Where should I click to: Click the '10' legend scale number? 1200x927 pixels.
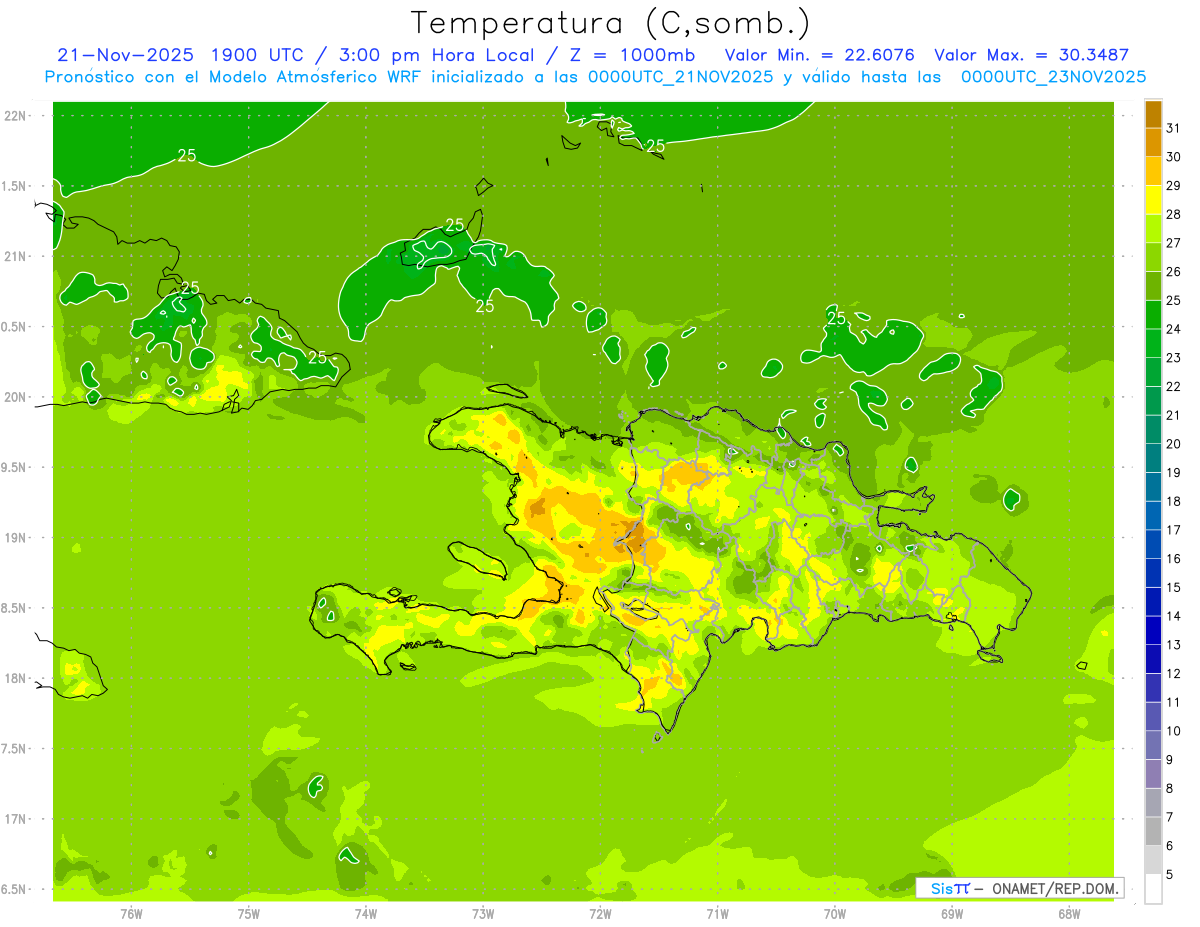pos(1173,731)
